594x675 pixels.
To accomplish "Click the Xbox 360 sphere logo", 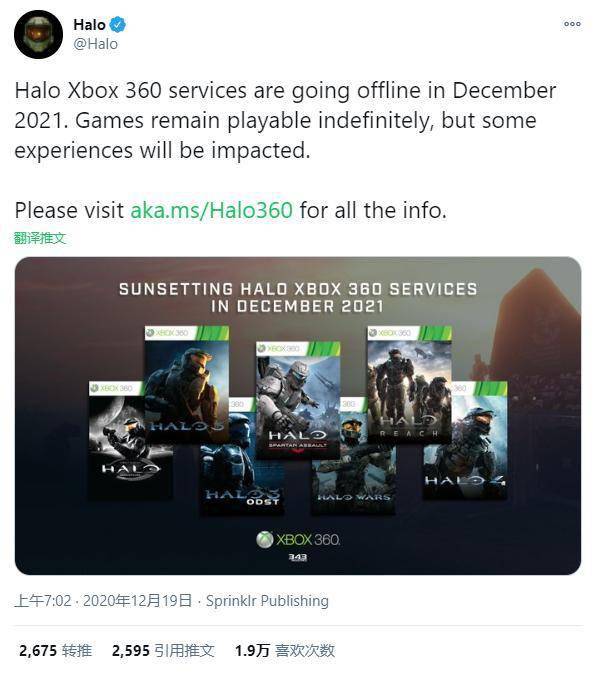I will pyautogui.click(x=264, y=539).
